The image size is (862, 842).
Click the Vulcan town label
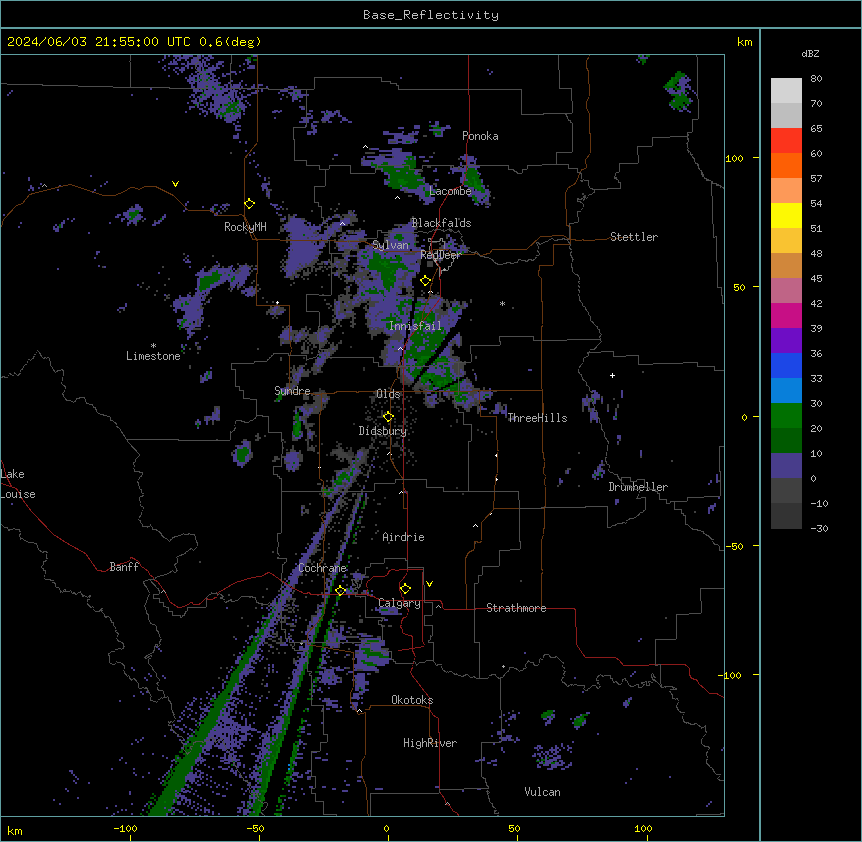click(x=543, y=792)
